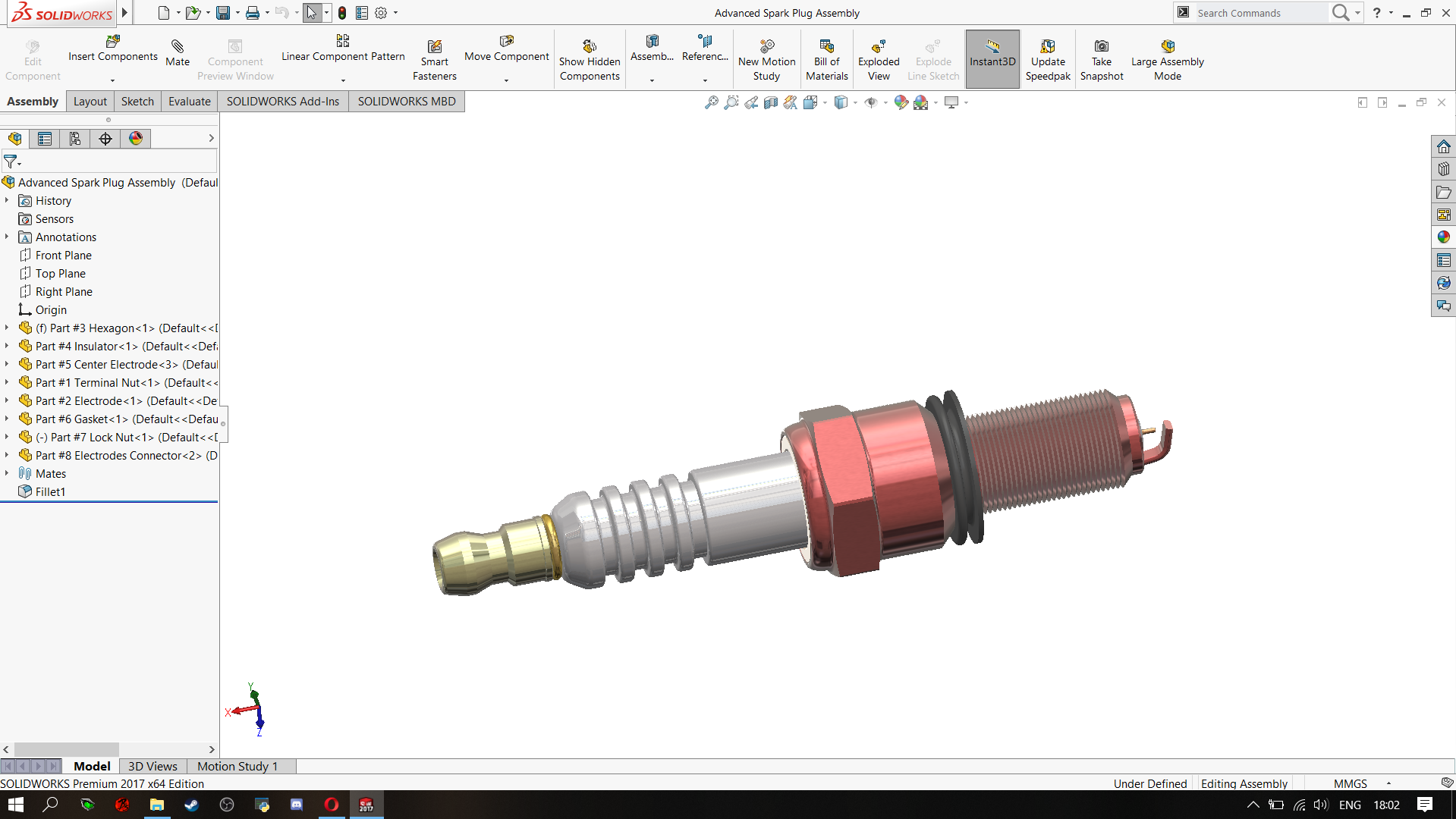The image size is (1456, 819).
Task: Switch to Sketch tab
Action: (137, 102)
